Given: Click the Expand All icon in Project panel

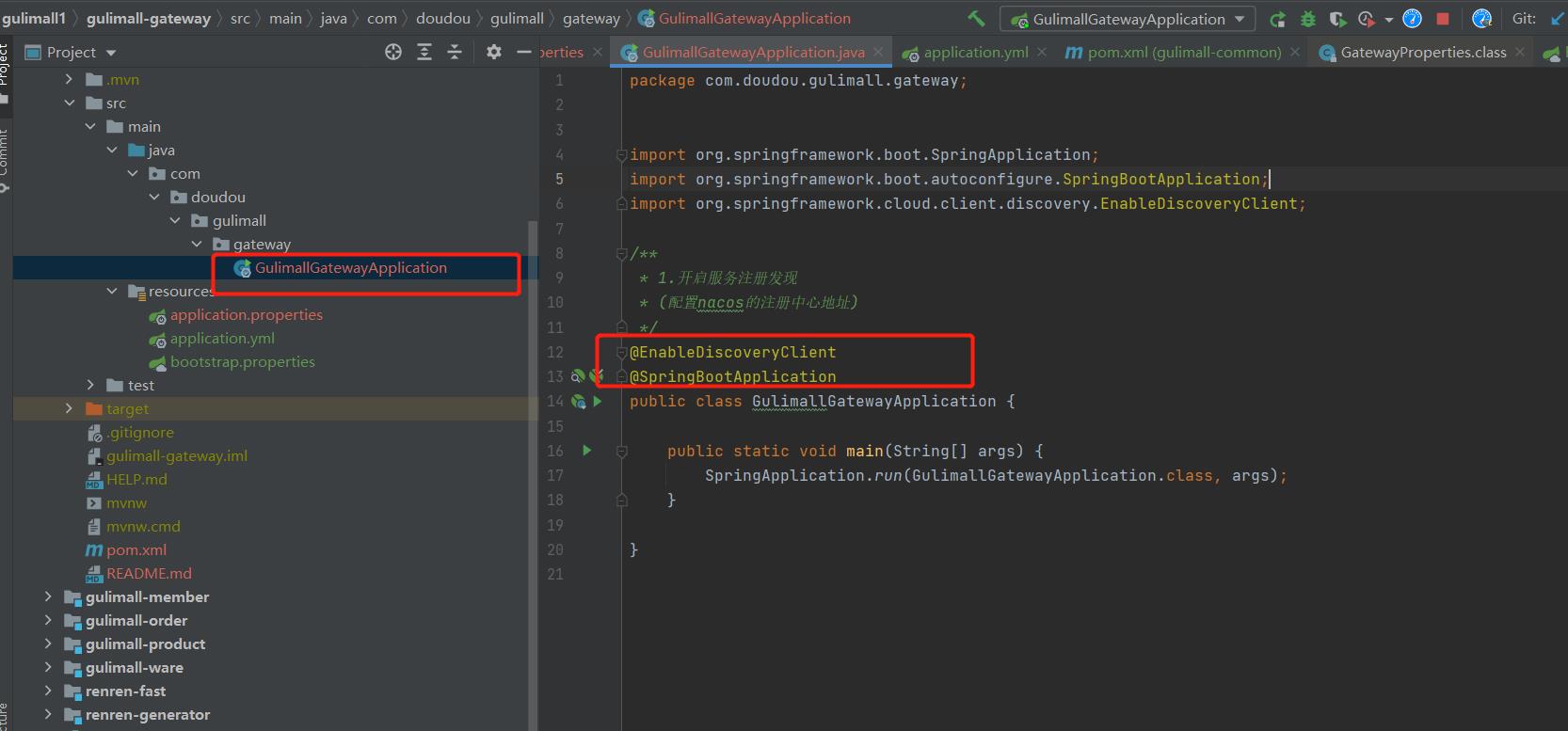Looking at the screenshot, I should click(424, 53).
